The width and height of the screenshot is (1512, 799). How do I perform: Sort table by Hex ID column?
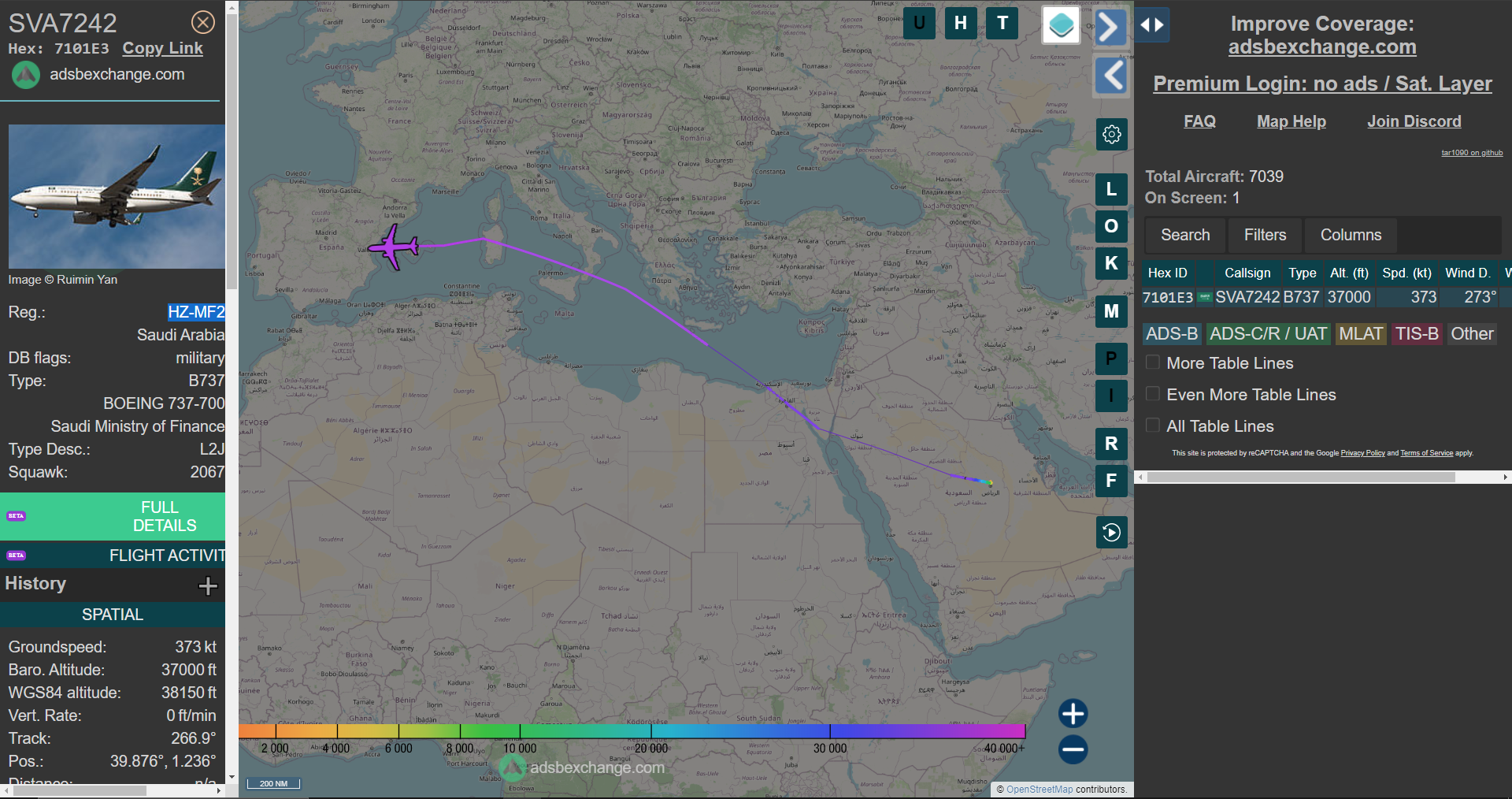pyautogui.click(x=1168, y=273)
